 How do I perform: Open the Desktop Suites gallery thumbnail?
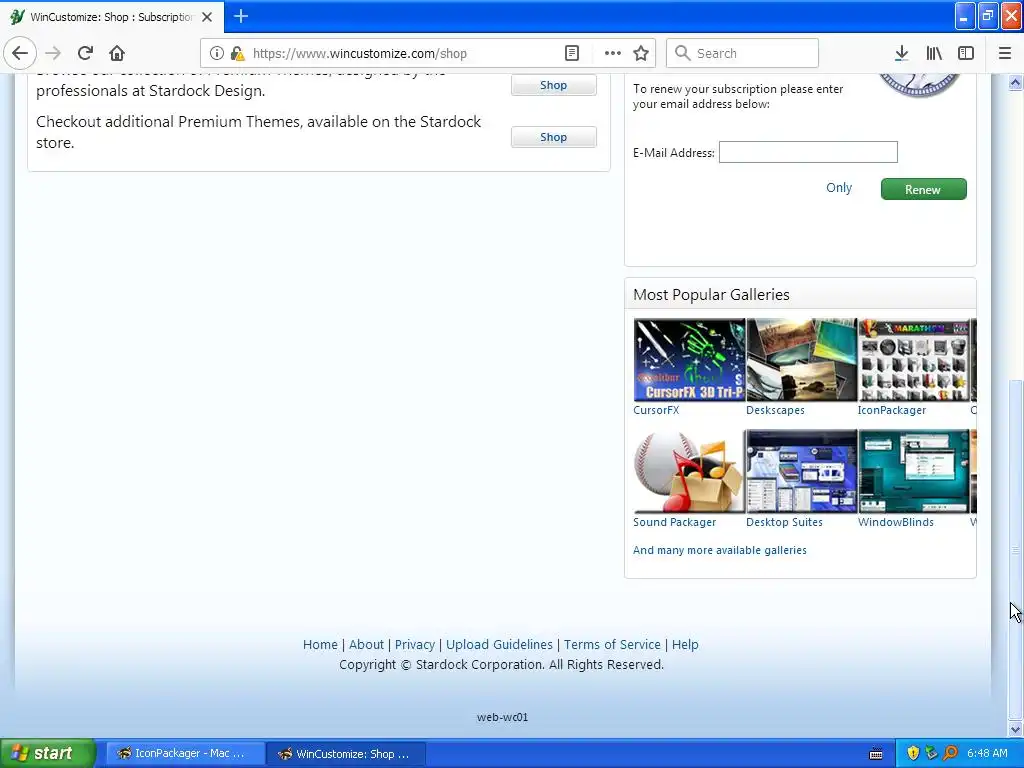pyautogui.click(x=801, y=471)
